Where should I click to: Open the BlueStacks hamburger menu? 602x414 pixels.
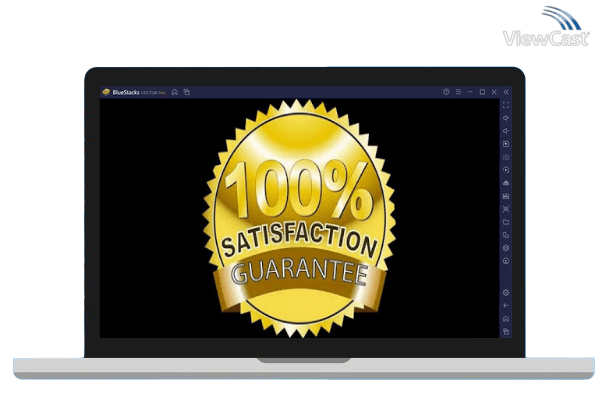coord(458,92)
